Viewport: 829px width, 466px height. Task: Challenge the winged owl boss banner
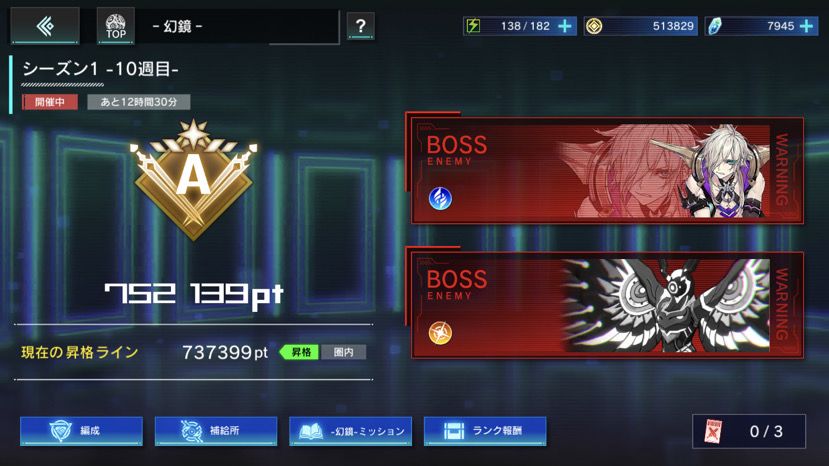tap(607, 305)
